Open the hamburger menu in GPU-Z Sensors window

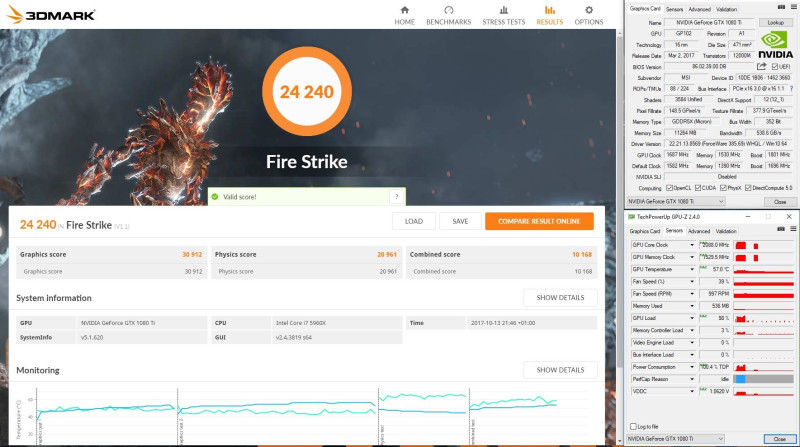794,229
